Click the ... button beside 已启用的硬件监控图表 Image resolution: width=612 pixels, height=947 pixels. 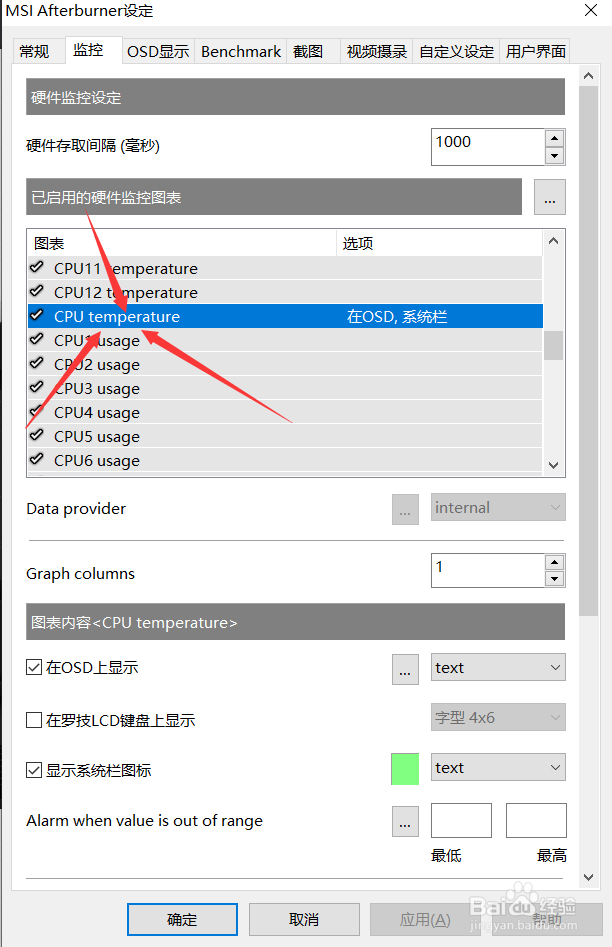(x=550, y=197)
